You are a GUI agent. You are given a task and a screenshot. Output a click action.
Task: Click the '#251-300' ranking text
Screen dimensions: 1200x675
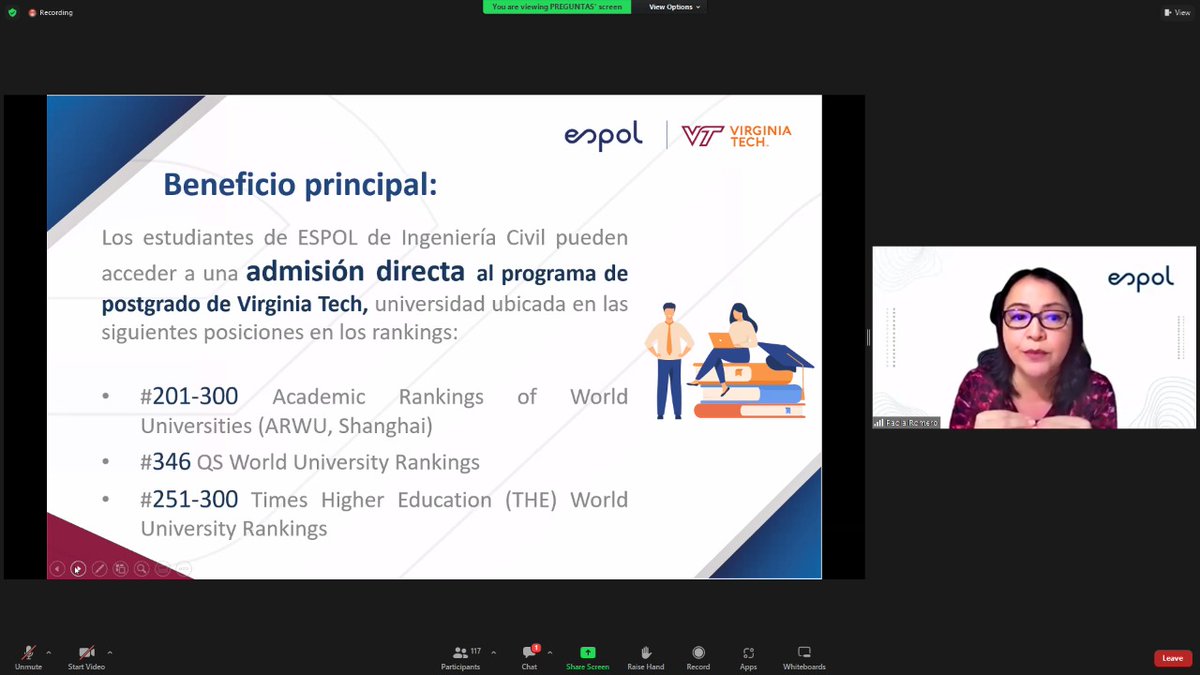point(189,499)
